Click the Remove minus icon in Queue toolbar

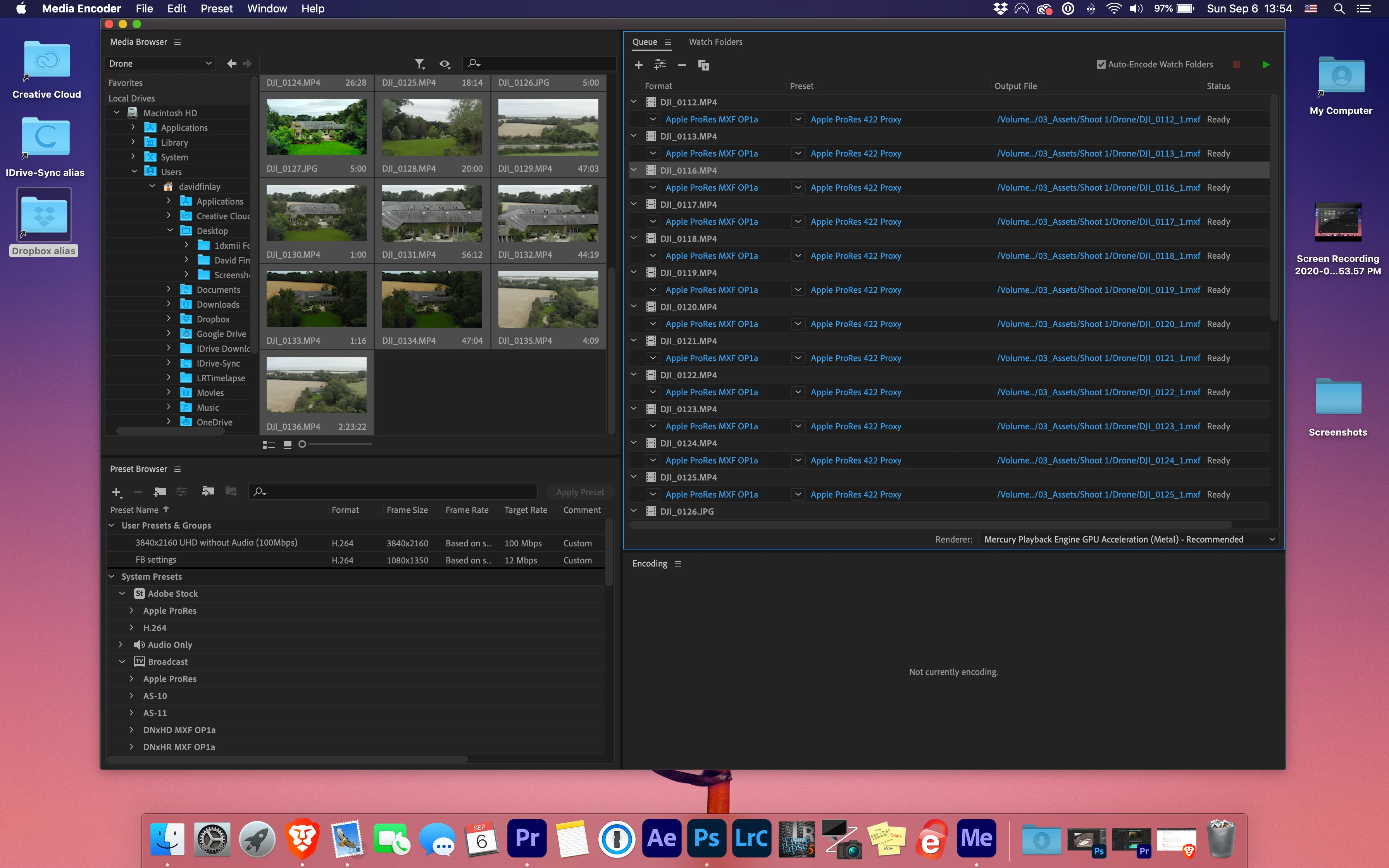pos(682,65)
